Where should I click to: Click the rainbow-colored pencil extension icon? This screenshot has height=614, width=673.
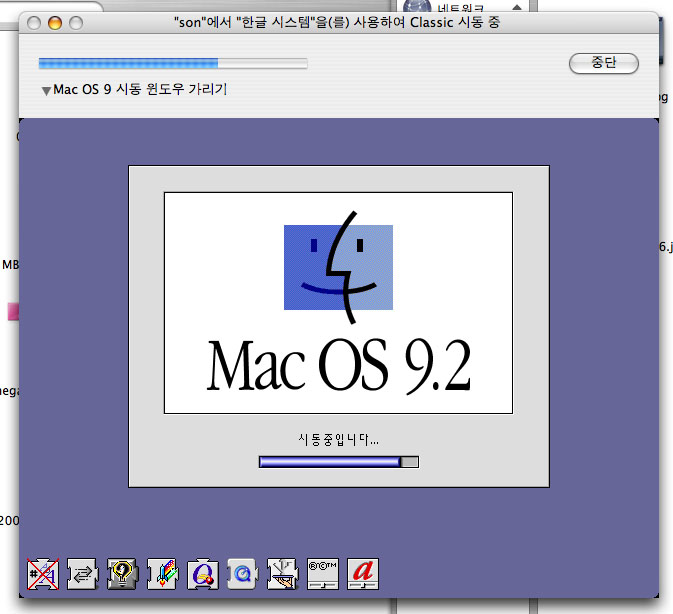click(x=162, y=573)
